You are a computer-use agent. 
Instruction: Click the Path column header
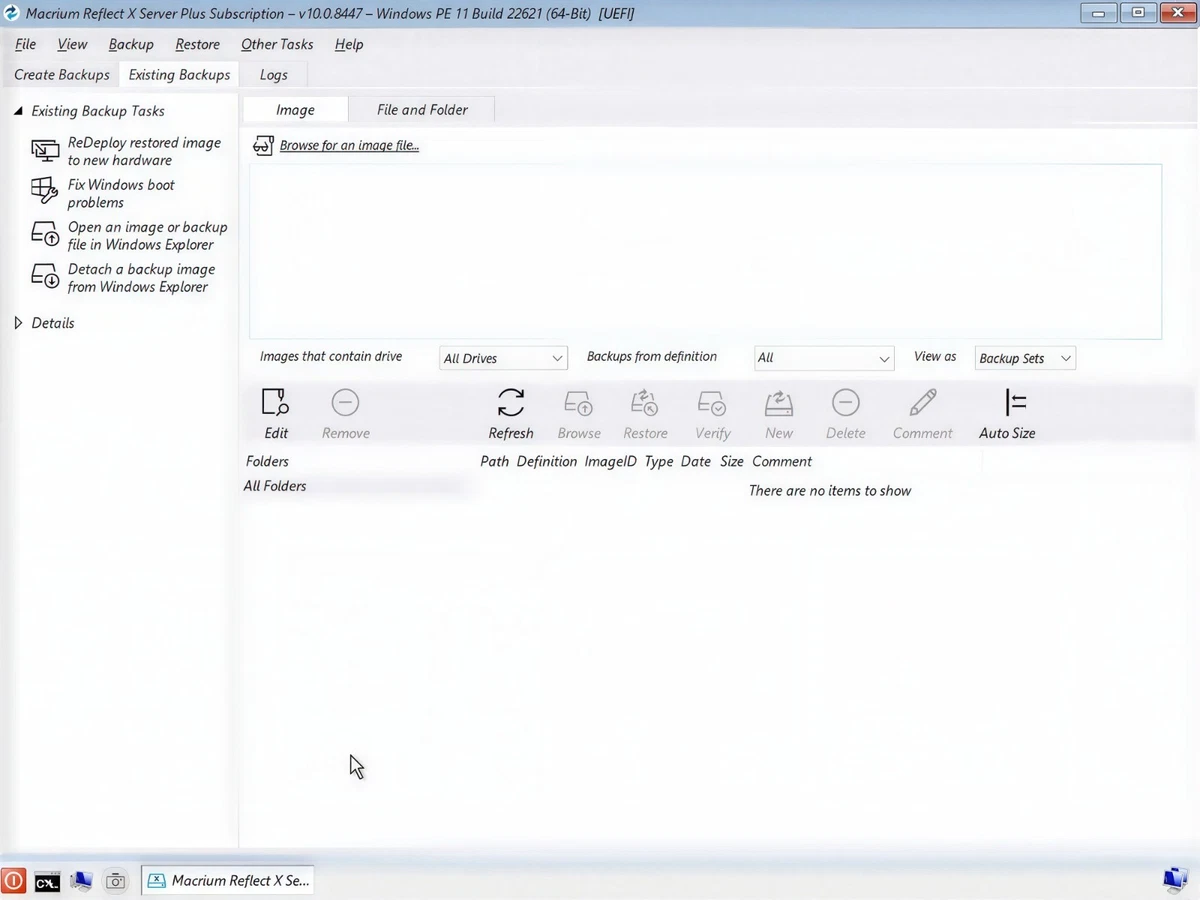(494, 461)
